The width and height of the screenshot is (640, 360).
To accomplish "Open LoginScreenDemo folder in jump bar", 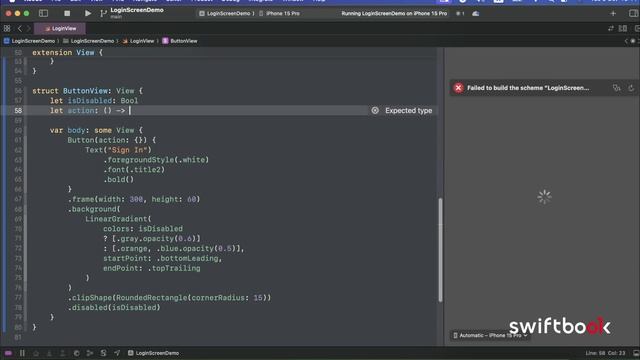I will 89,41.
